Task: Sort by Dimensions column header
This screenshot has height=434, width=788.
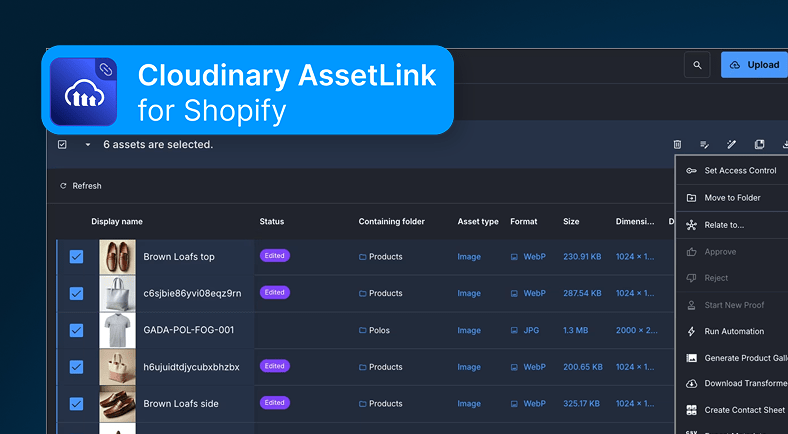Action: 635,222
